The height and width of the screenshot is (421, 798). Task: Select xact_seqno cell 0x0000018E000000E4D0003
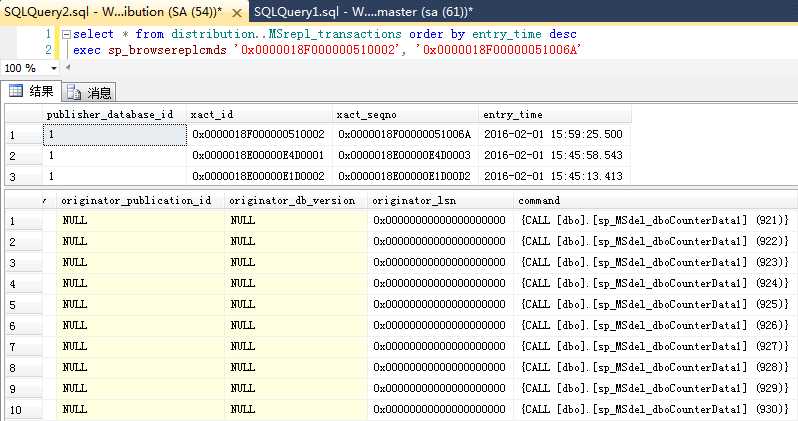pyautogui.click(x=405, y=155)
